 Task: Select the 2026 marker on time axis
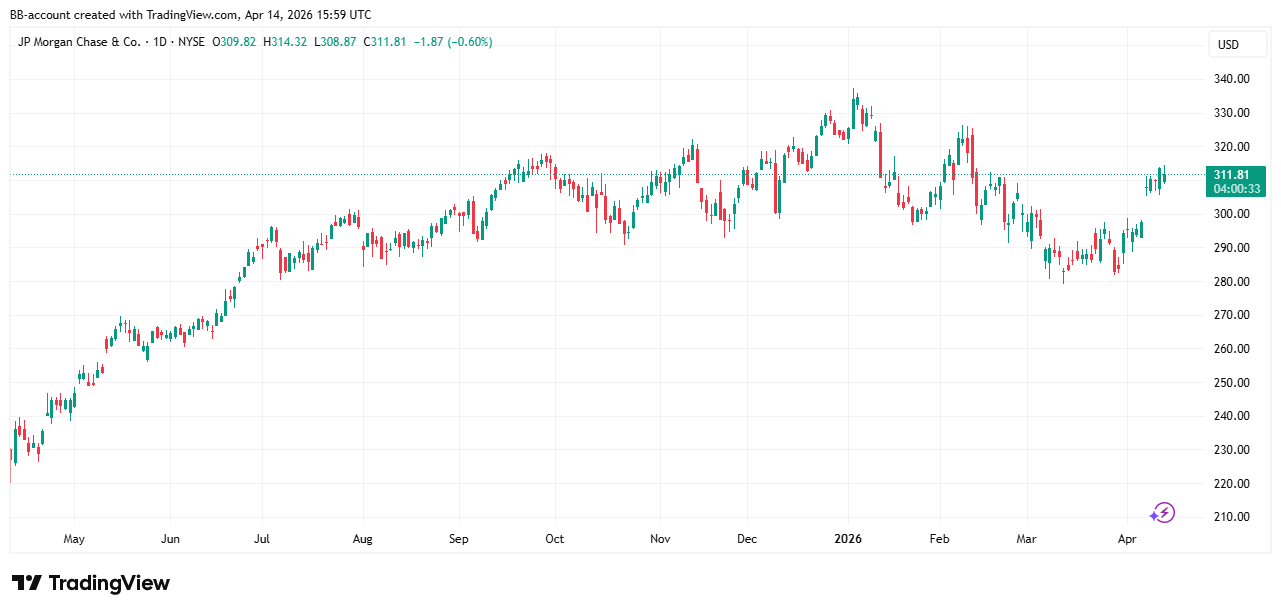tap(847, 539)
